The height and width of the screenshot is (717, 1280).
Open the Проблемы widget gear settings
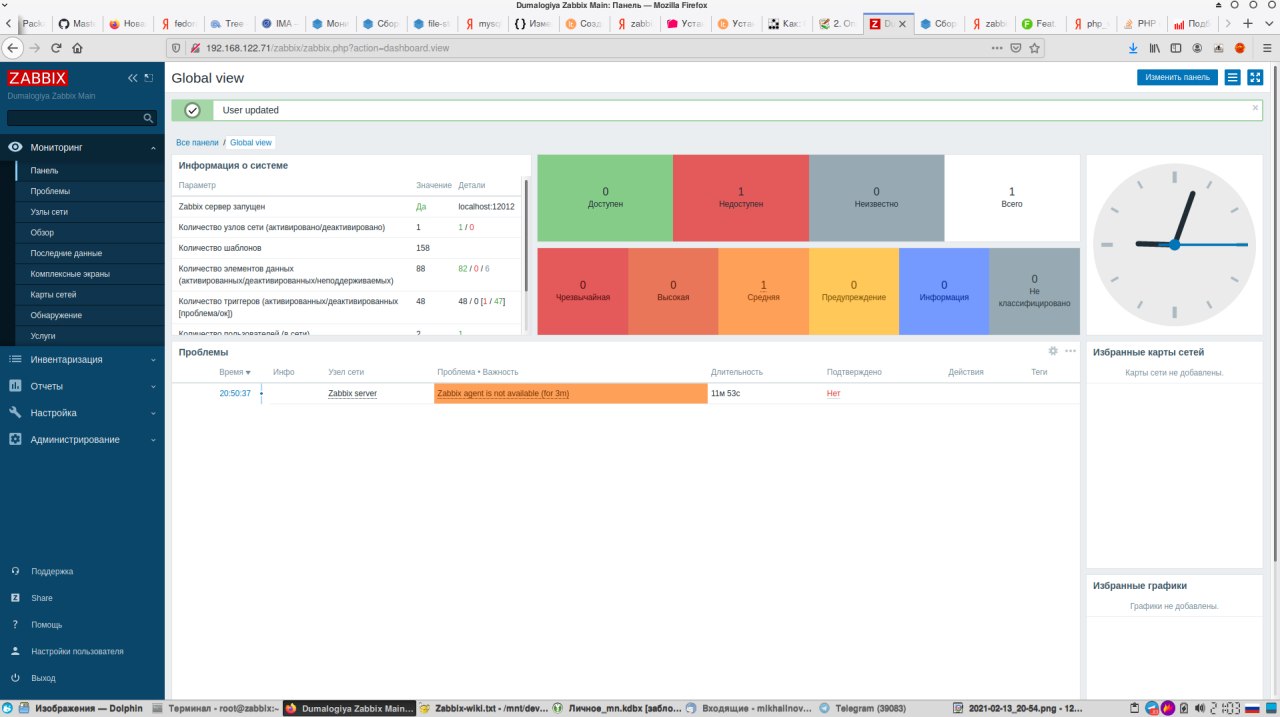pos(1053,351)
